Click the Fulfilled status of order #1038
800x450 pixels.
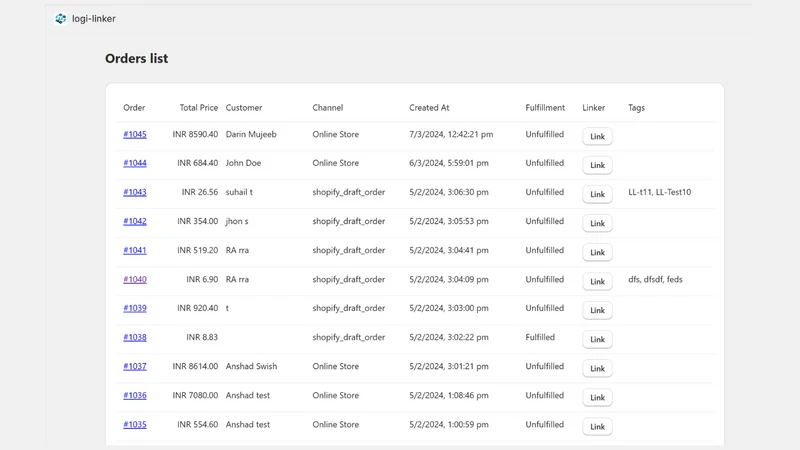click(540, 337)
